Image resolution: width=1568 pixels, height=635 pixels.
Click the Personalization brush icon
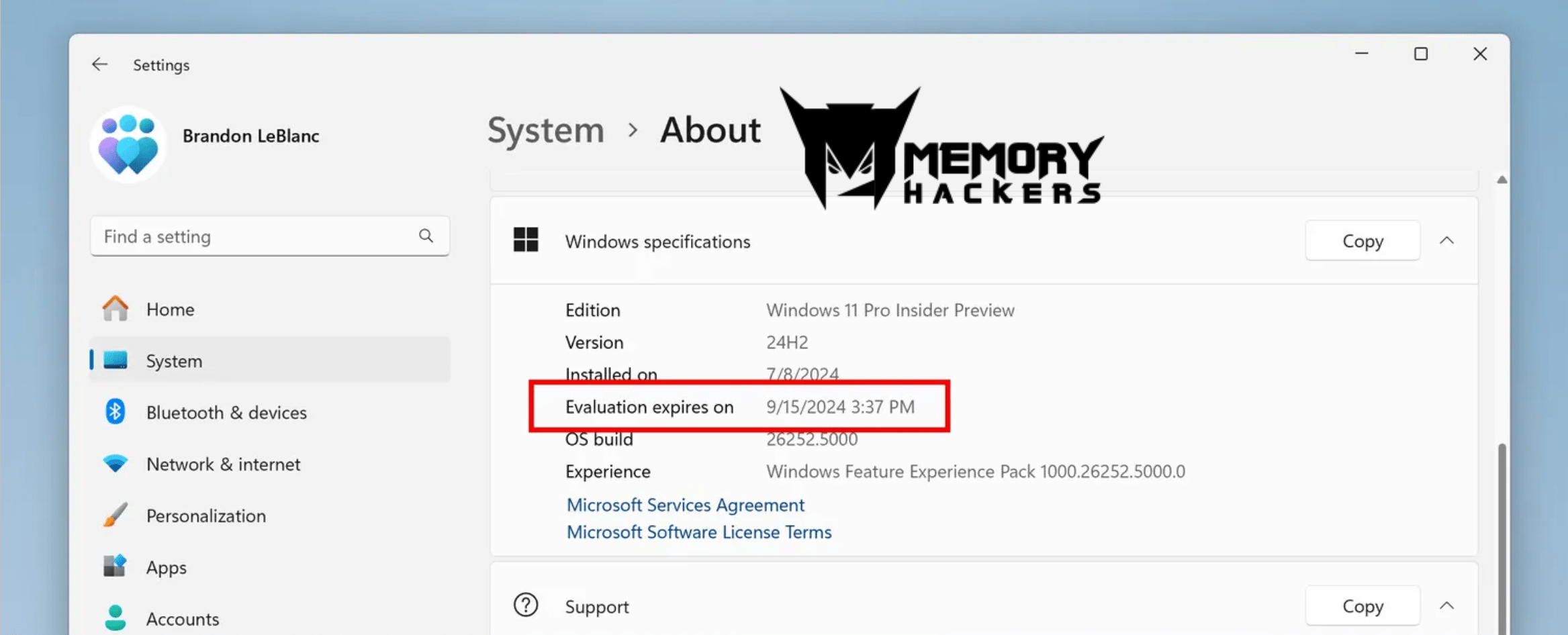[x=116, y=515]
